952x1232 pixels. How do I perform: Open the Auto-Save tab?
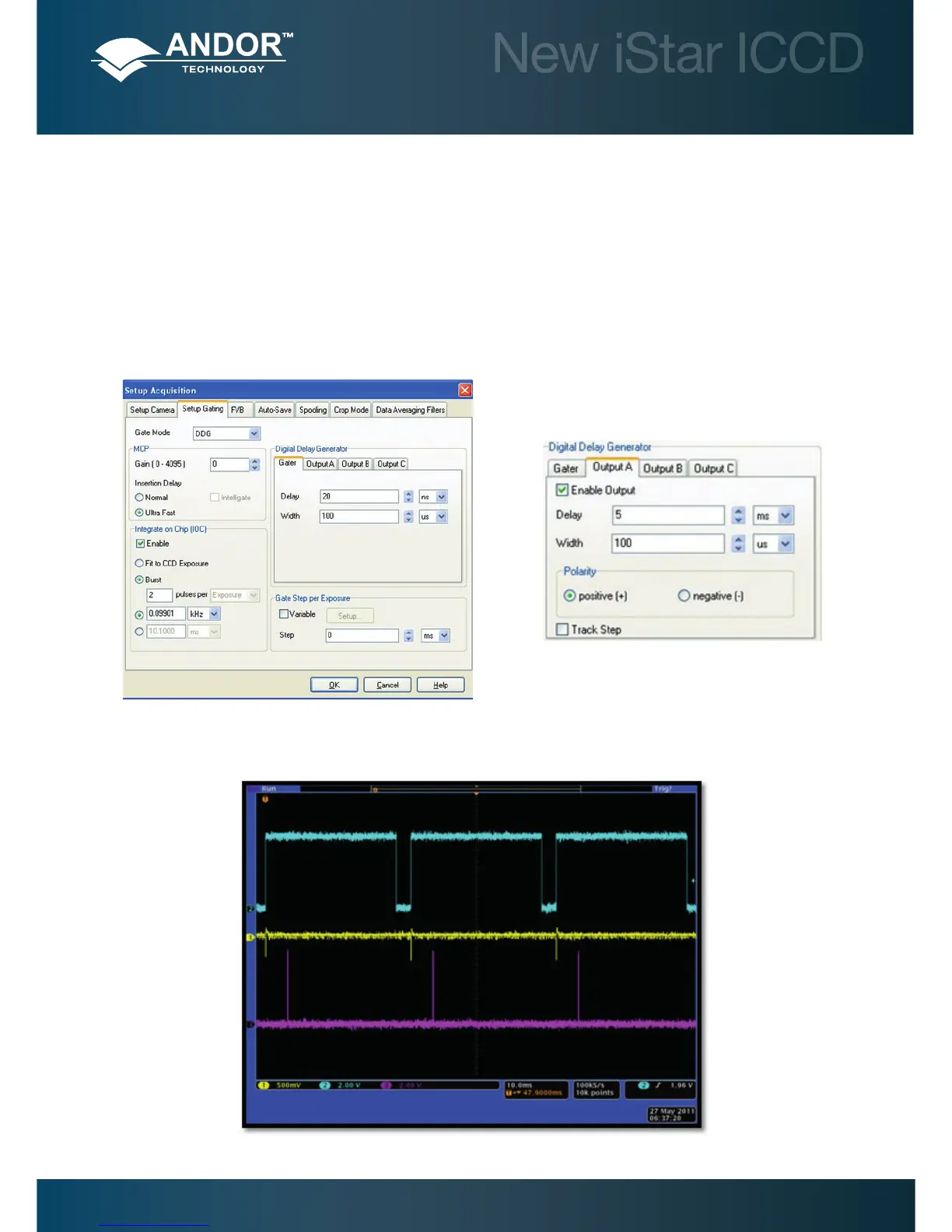pyautogui.click(x=275, y=410)
